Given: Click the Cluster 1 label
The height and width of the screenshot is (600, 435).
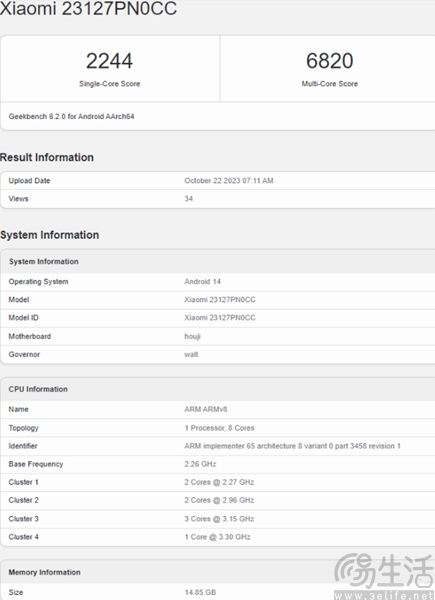Looking at the screenshot, I should click(x=23, y=482).
